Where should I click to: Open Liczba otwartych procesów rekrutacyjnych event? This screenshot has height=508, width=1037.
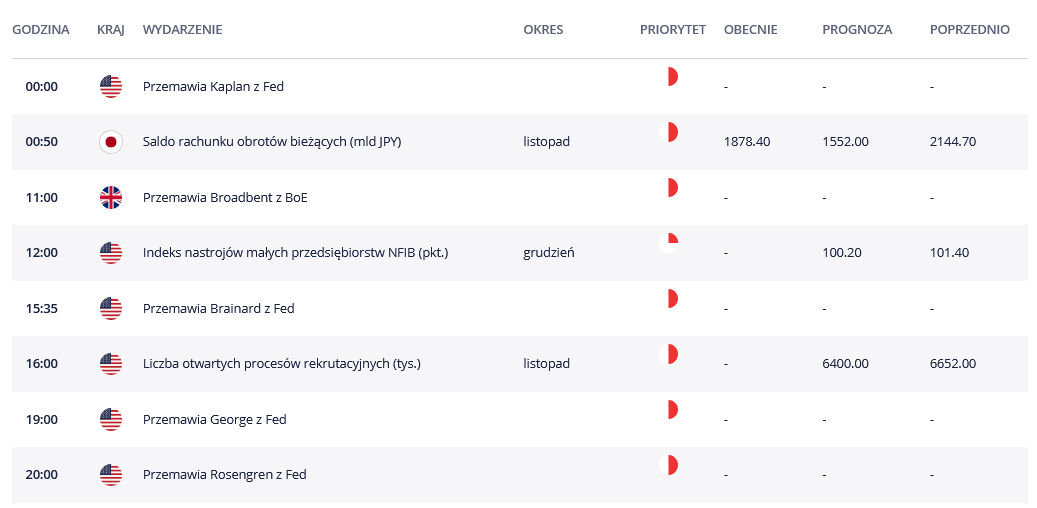pos(282,364)
